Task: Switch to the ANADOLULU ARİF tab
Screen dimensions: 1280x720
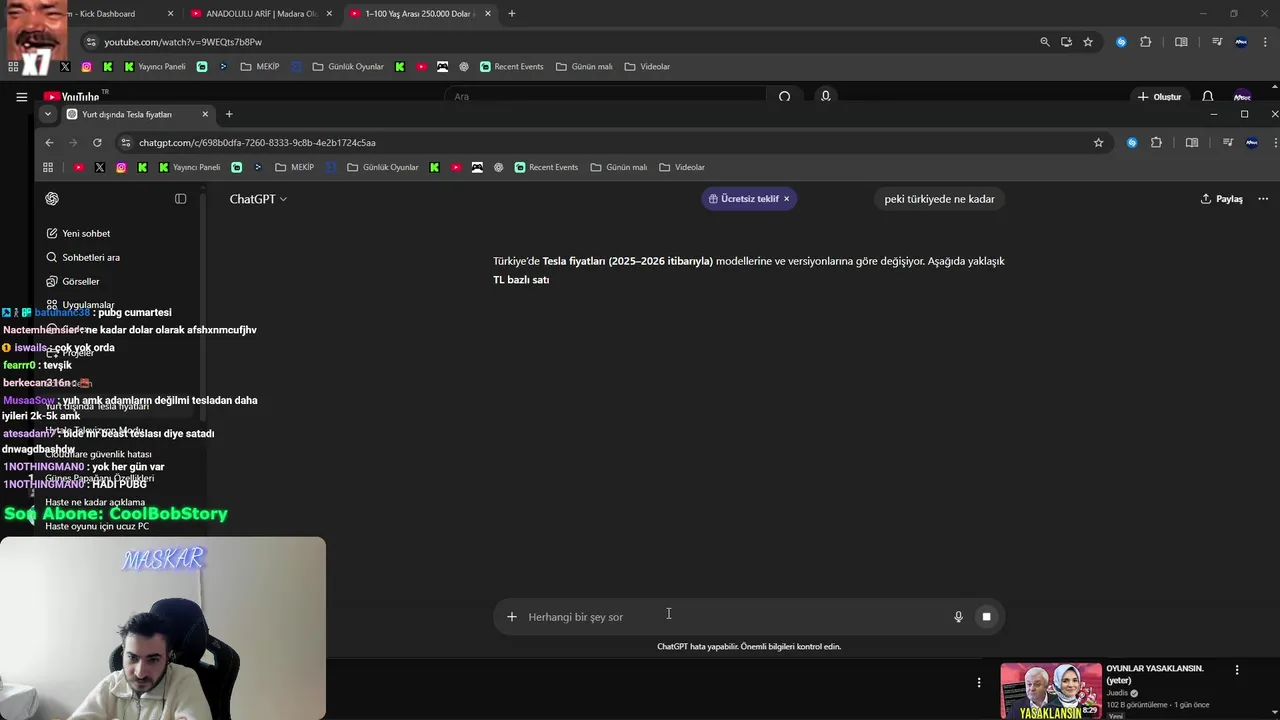Action: point(260,14)
